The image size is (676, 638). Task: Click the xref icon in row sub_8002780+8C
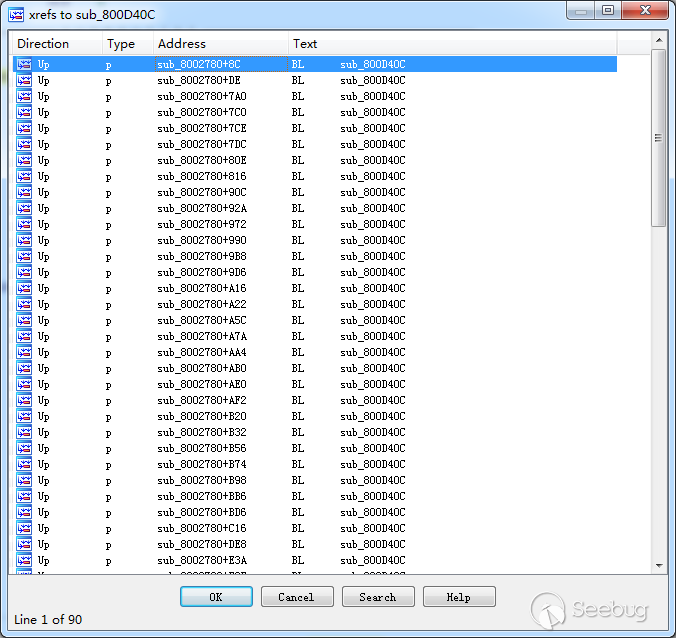tap(24, 64)
